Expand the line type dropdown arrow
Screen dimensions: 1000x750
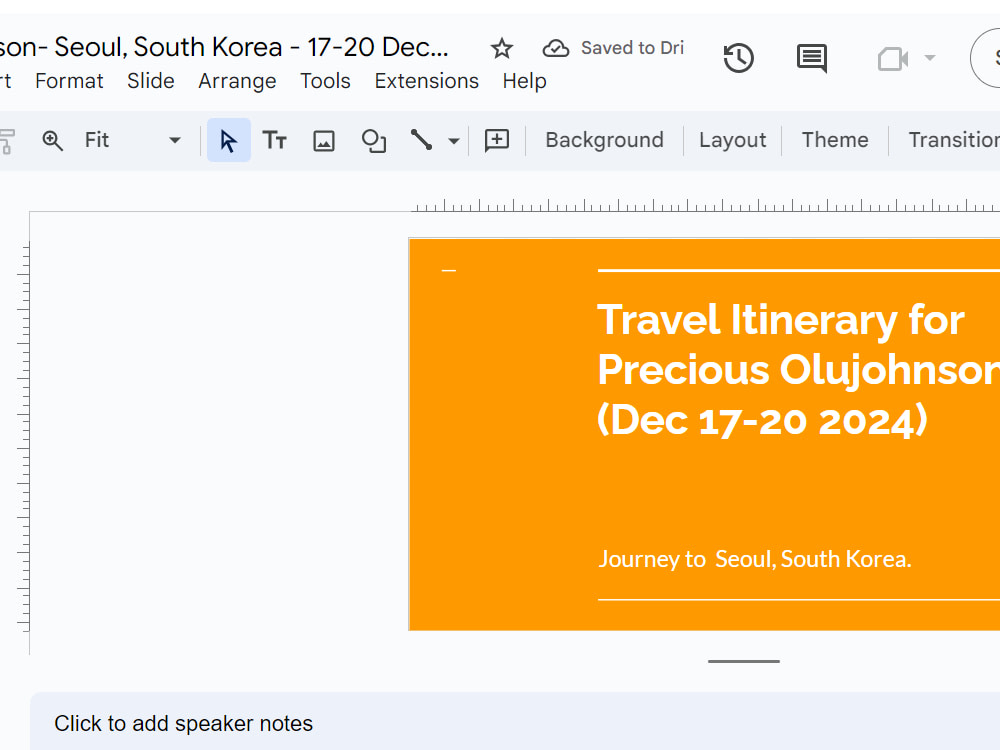(x=453, y=141)
